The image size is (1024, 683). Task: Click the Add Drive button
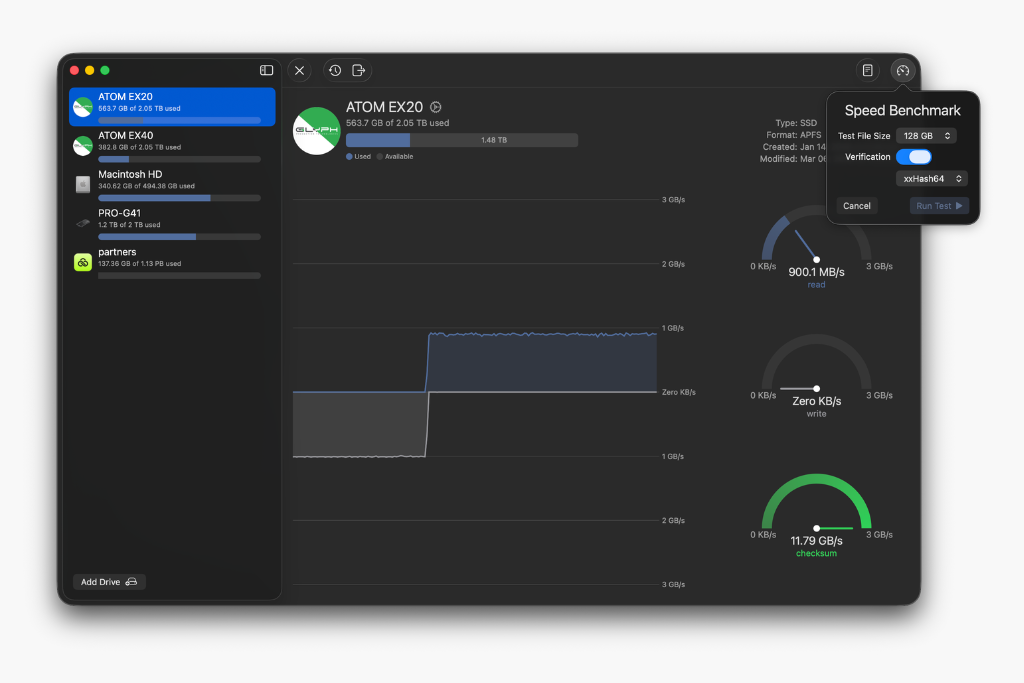click(x=109, y=582)
